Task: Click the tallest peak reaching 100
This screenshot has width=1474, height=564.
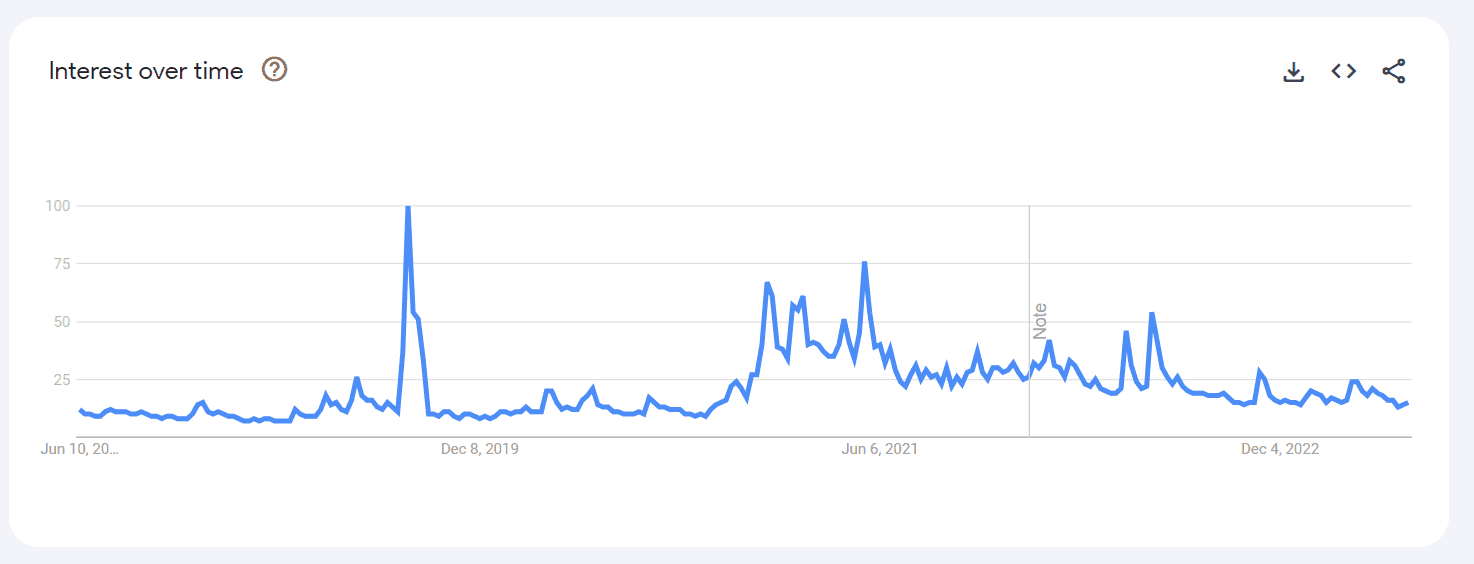Action: point(408,207)
